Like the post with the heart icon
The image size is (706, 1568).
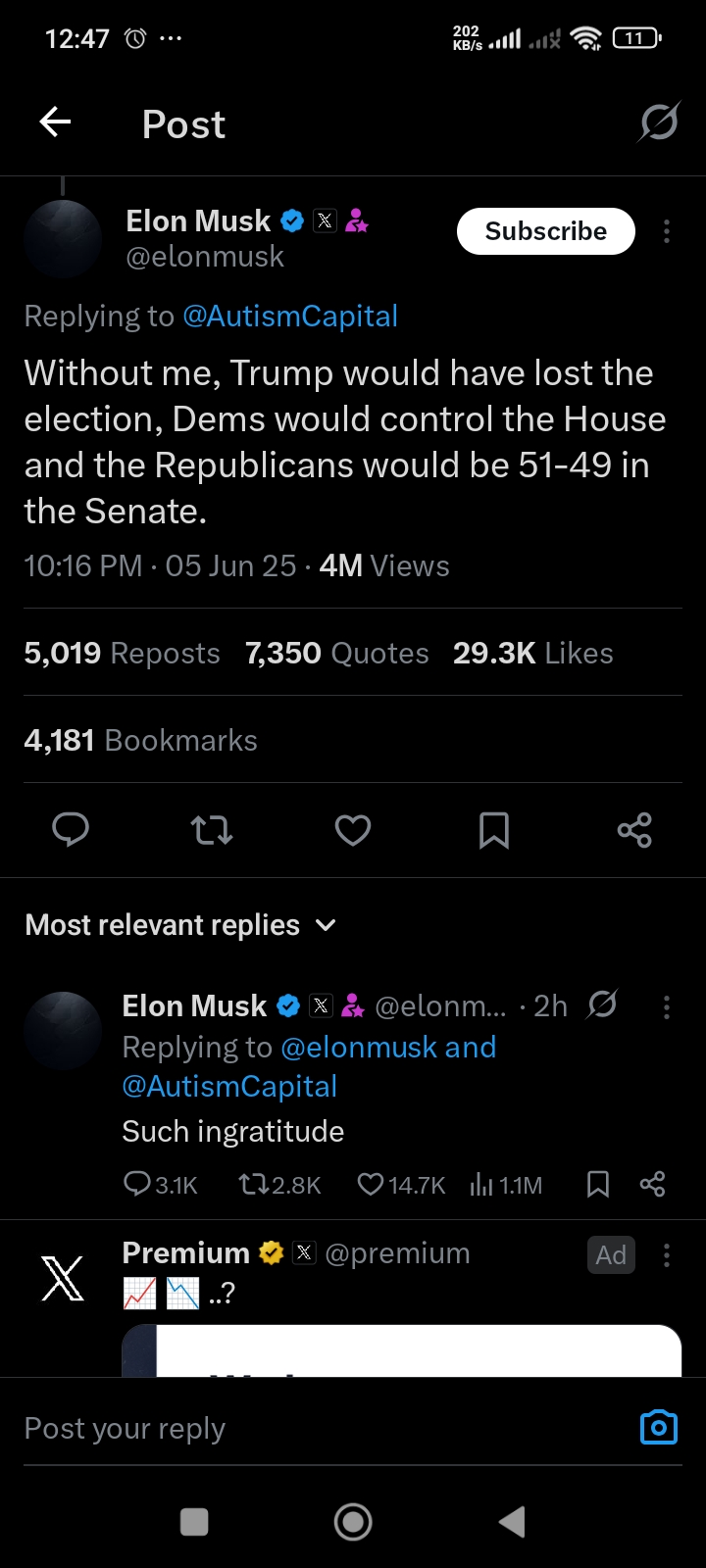coord(352,830)
